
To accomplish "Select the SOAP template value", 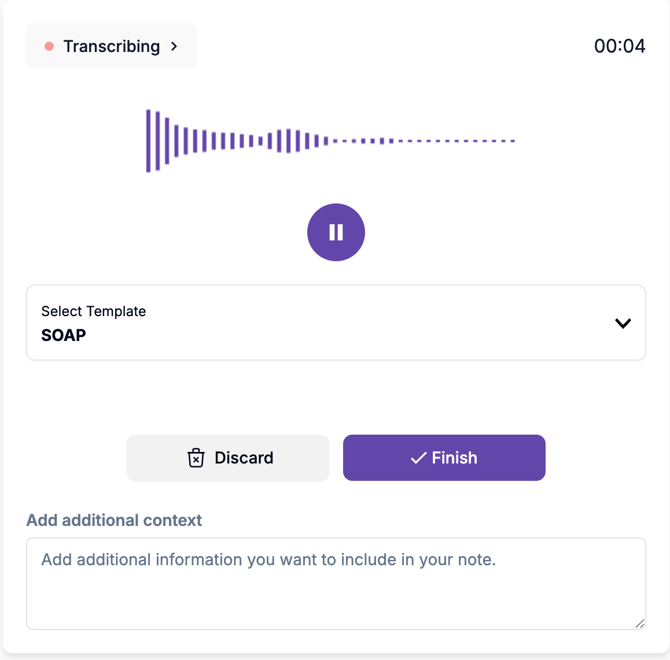I will 64,336.
